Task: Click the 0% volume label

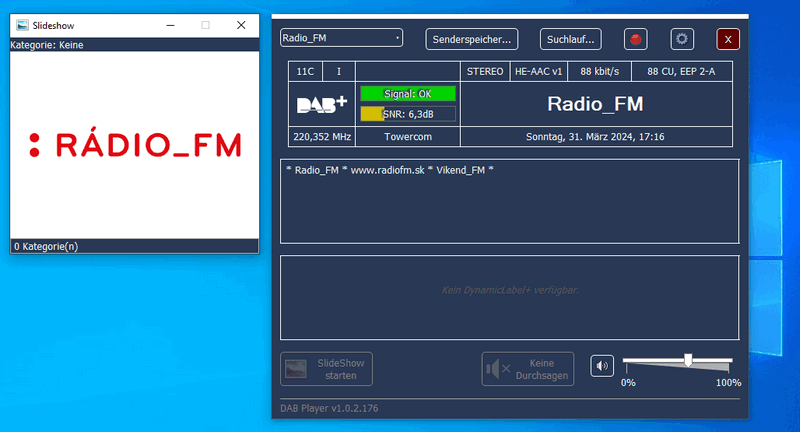Action: [x=628, y=383]
